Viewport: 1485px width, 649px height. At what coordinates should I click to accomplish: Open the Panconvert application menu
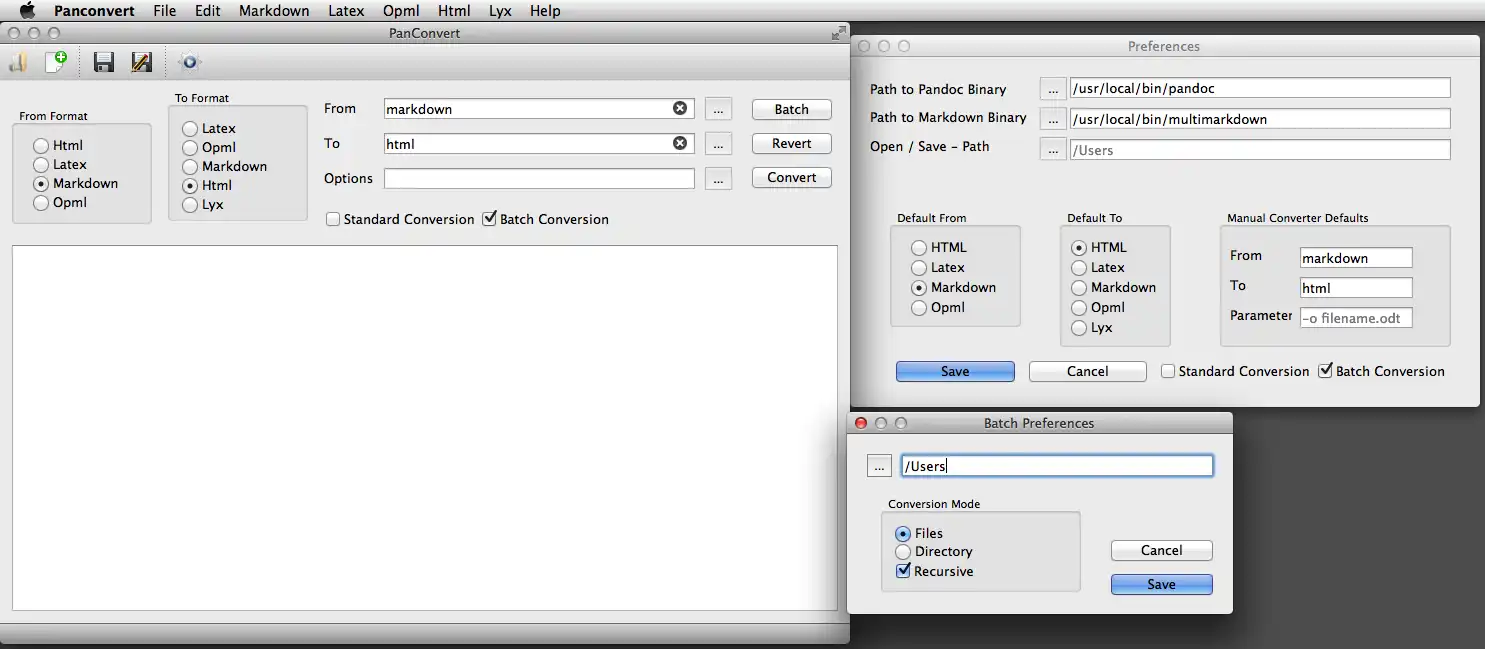click(x=95, y=11)
